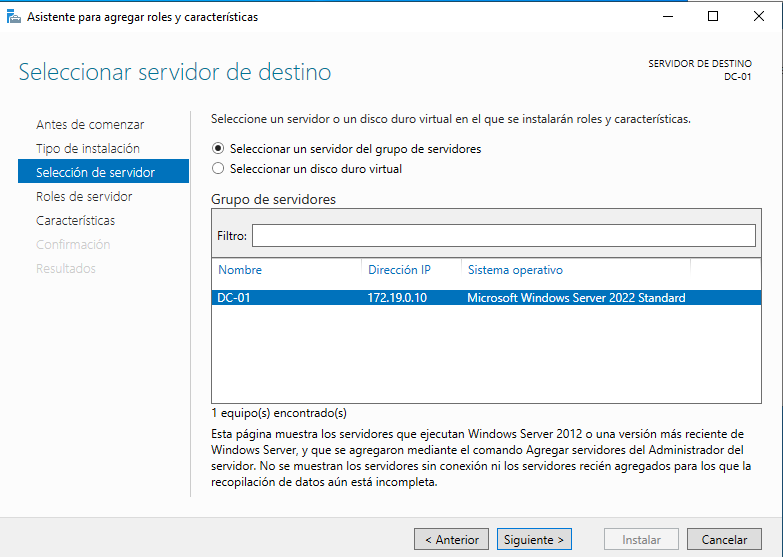
Task: Click the disabled Confirmación step
Action: tap(73, 244)
